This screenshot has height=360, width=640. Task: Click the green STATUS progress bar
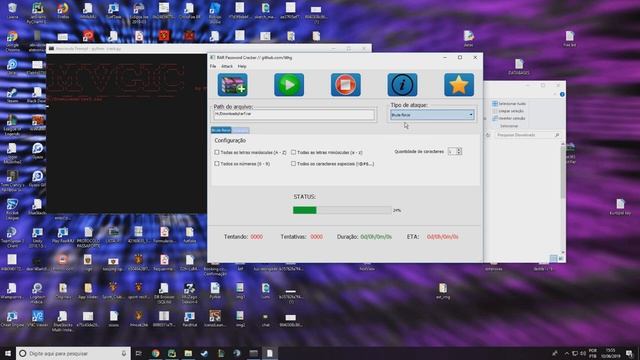(x=342, y=210)
